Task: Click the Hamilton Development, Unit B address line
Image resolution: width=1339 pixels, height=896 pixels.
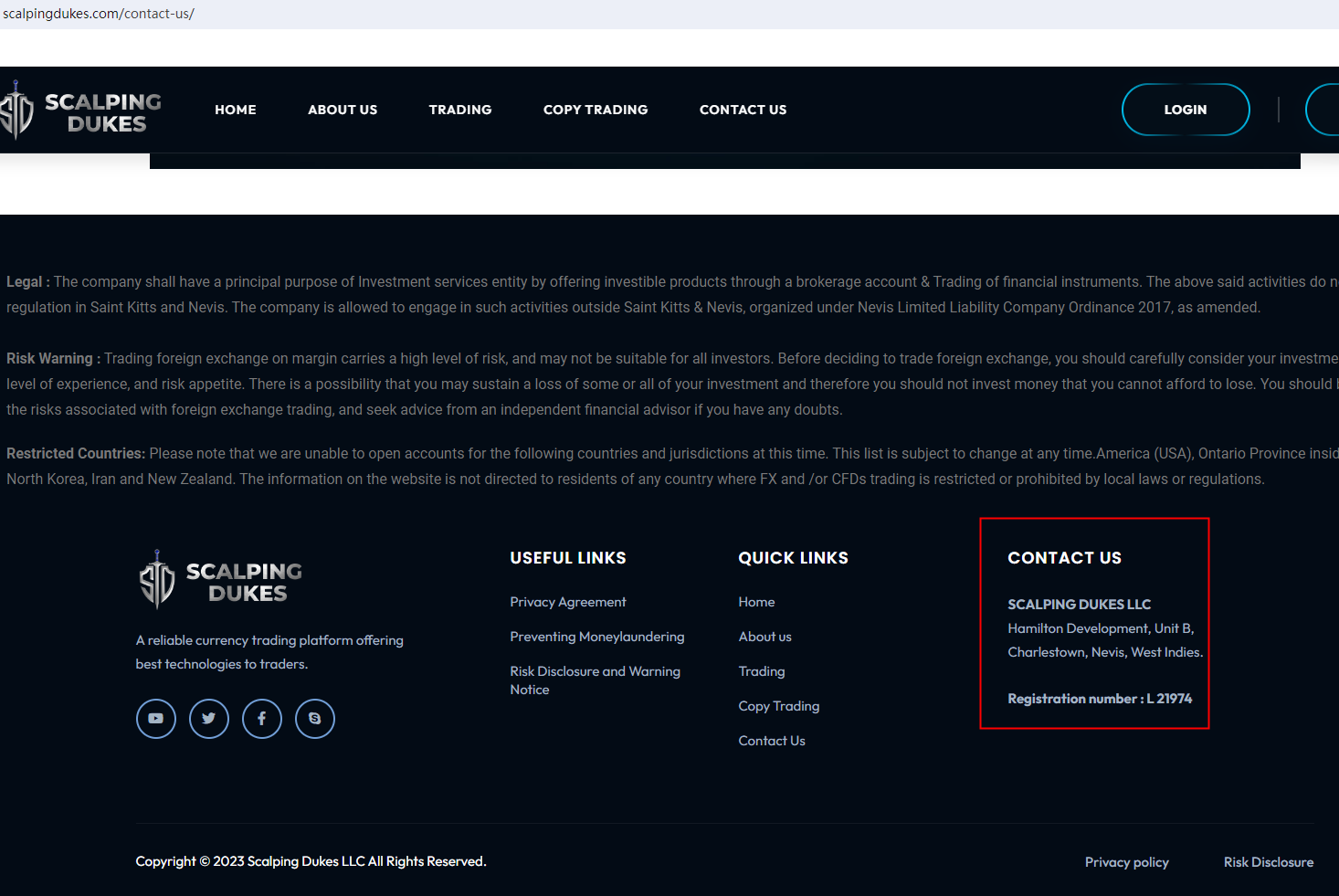Action: 1101,628
